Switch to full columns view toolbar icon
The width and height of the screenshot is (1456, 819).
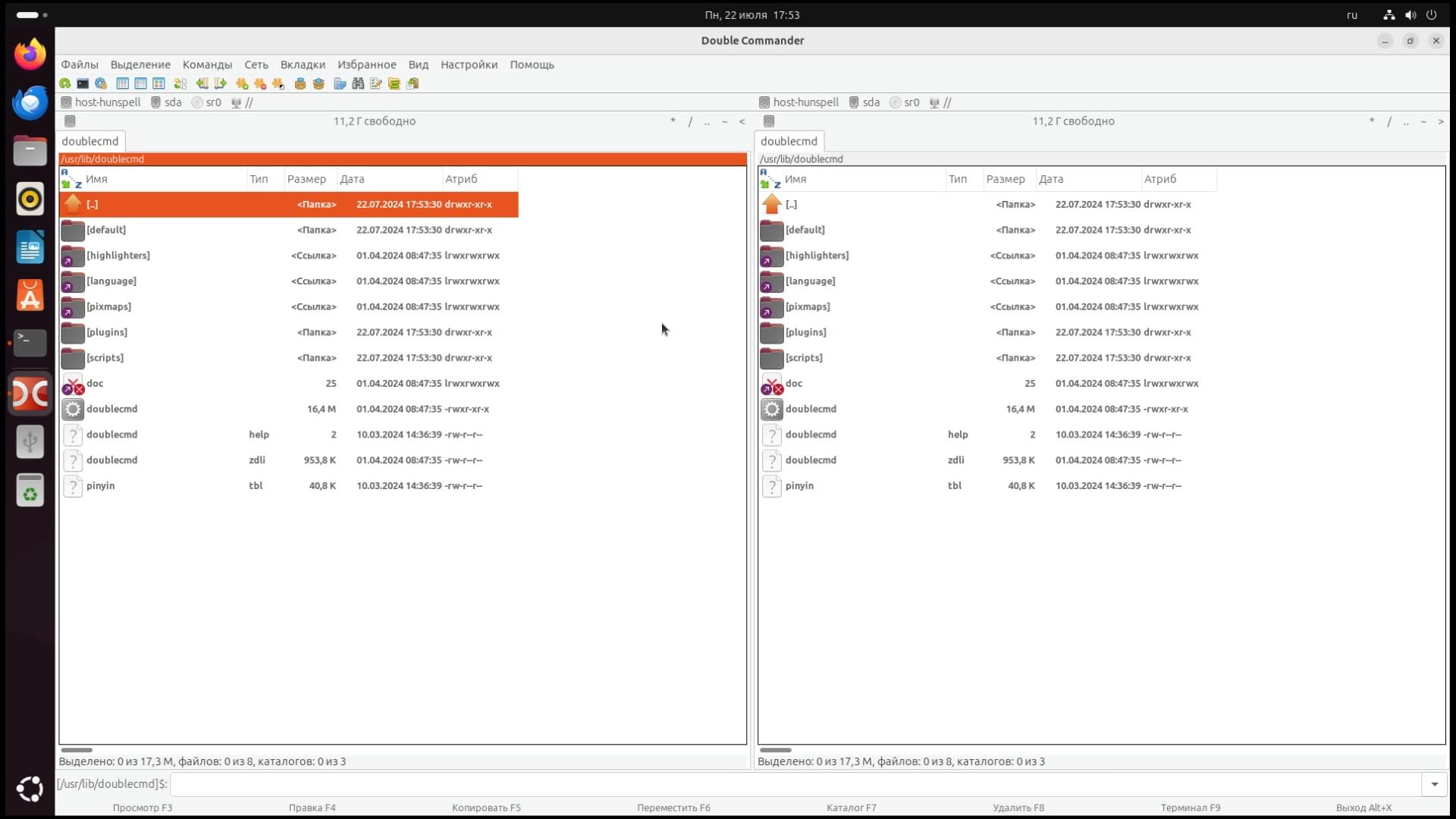click(140, 83)
